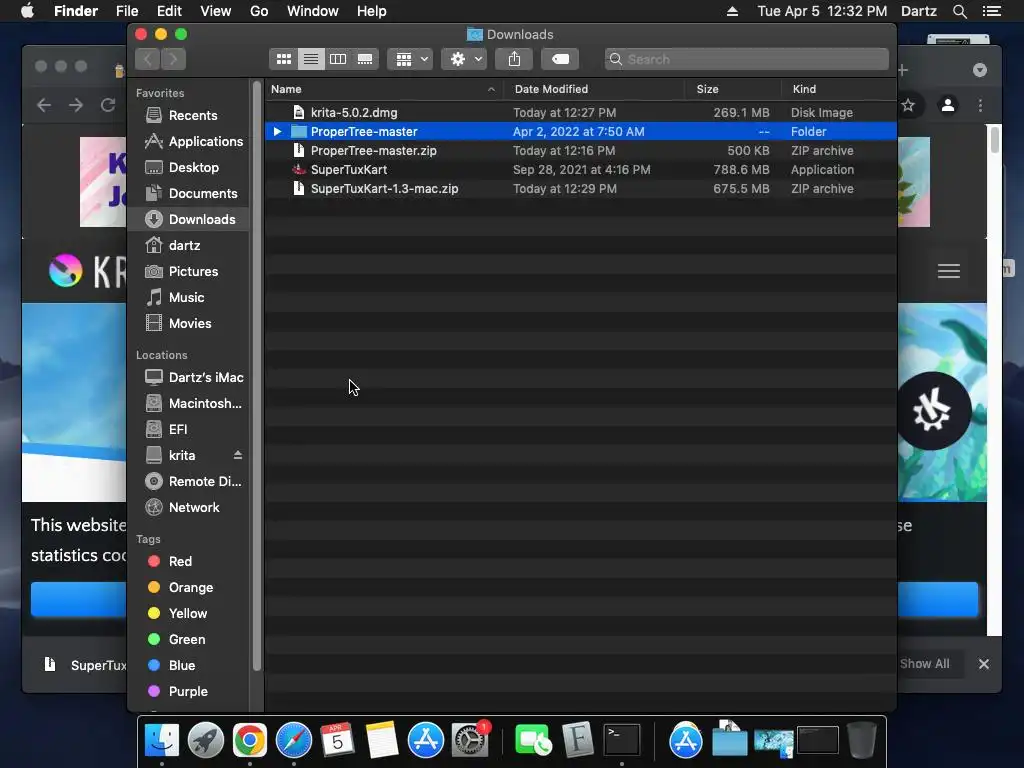Open Desktop in the sidebar
This screenshot has width=1024, height=768.
pyautogui.click(x=188, y=167)
